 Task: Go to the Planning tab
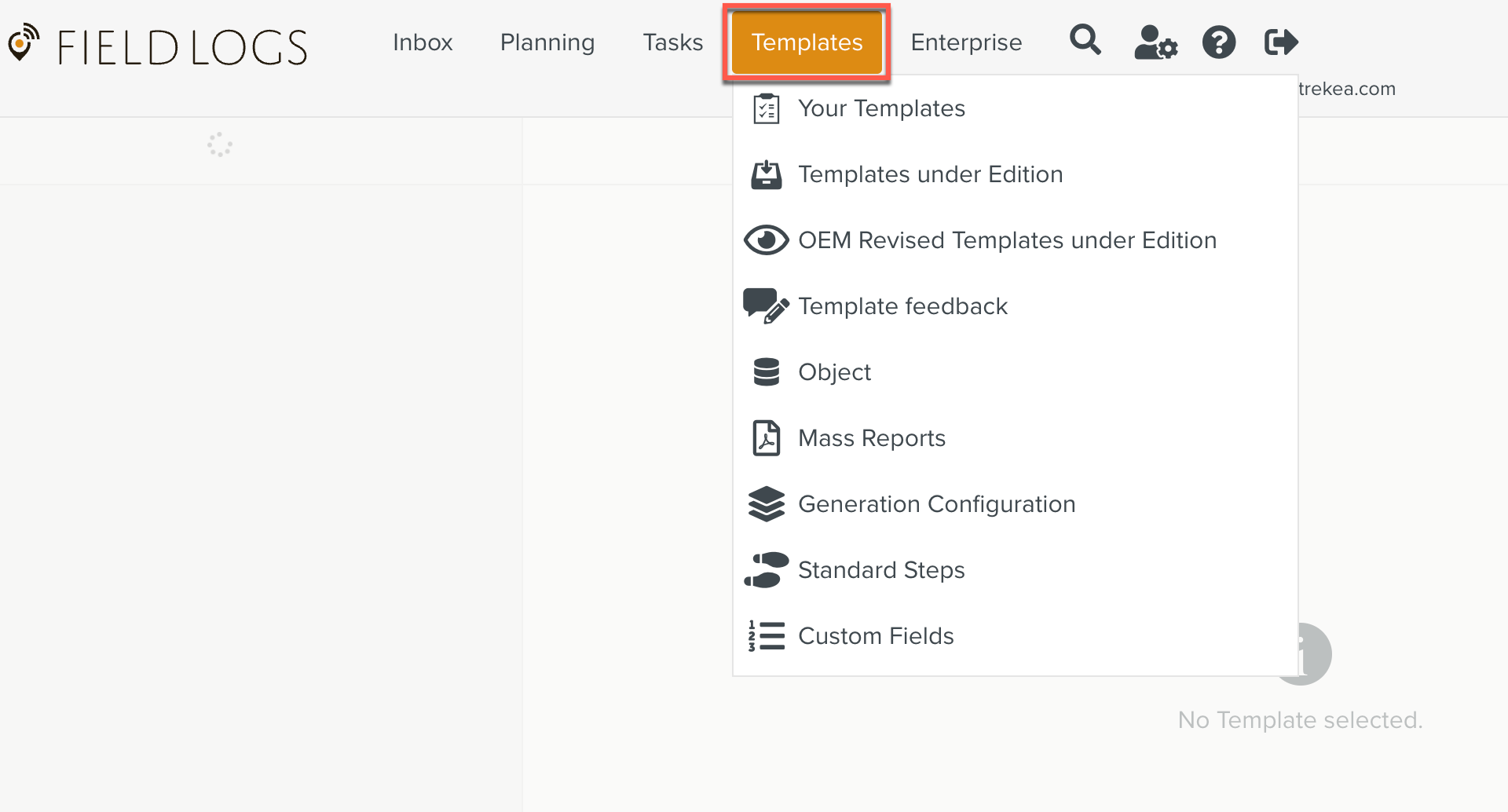click(547, 42)
